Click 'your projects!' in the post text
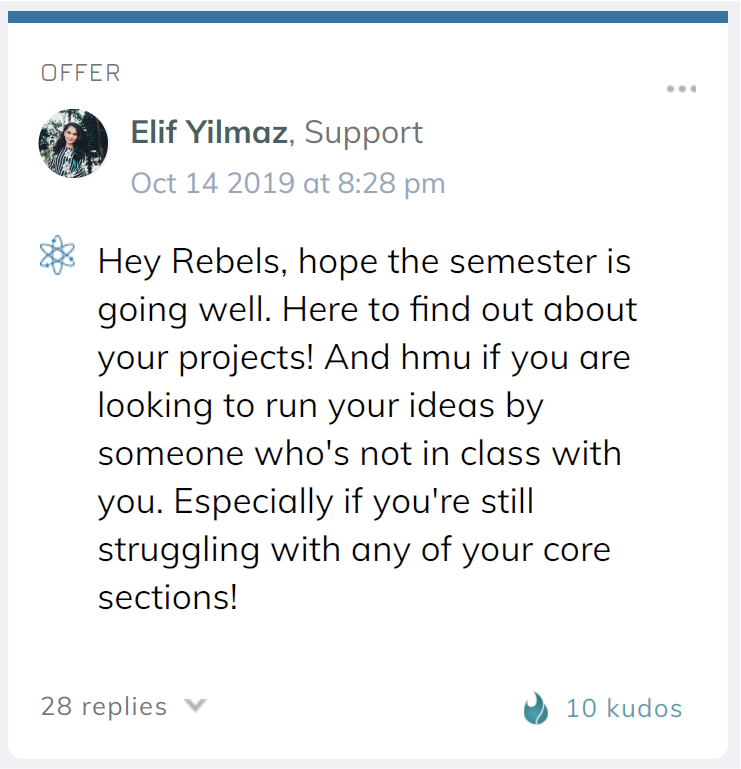 click(205, 358)
